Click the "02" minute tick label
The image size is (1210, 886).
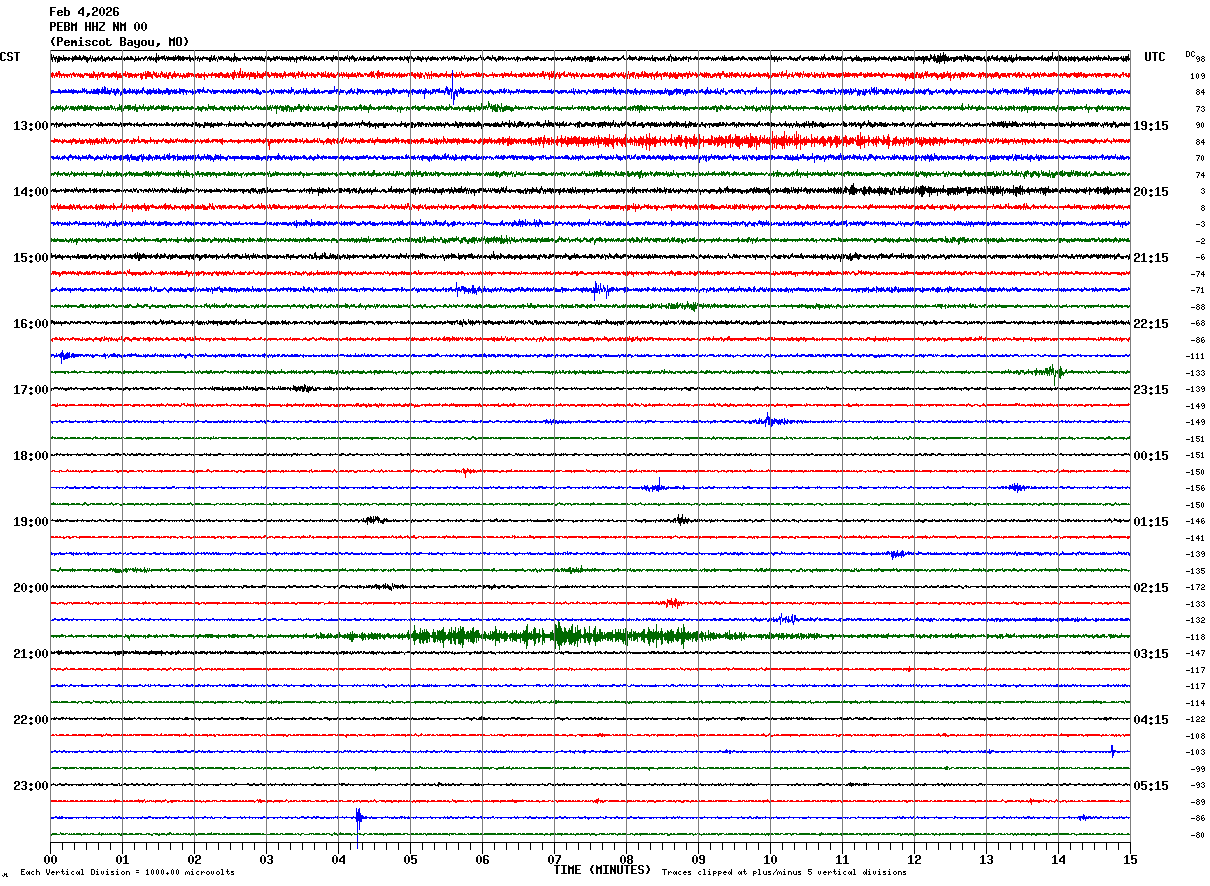click(x=194, y=860)
